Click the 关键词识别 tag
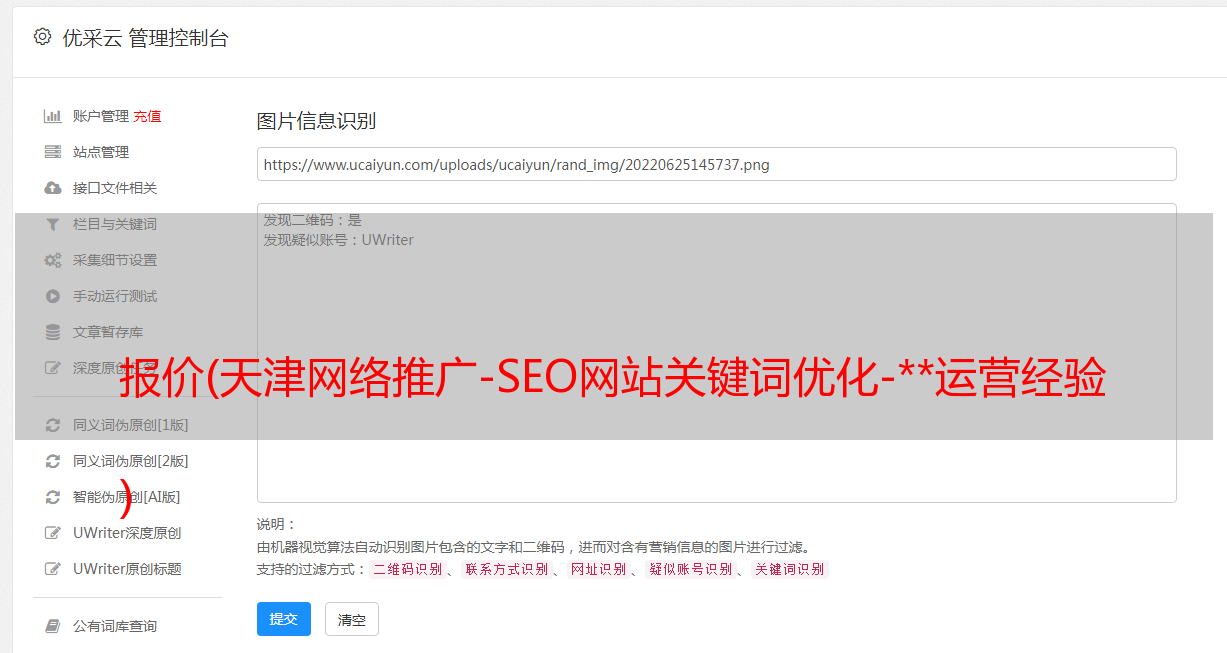The width and height of the screenshot is (1227, 653). [790, 569]
